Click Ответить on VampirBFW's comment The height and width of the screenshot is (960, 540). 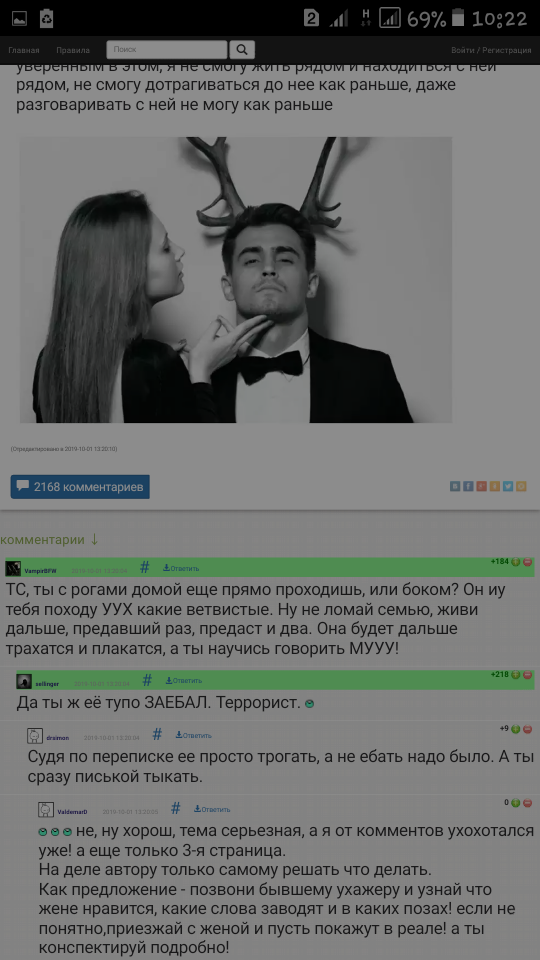(x=181, y=568)
